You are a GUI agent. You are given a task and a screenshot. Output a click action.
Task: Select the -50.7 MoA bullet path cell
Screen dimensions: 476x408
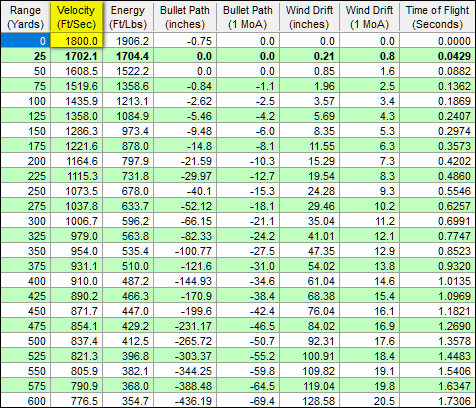point(248,341)
